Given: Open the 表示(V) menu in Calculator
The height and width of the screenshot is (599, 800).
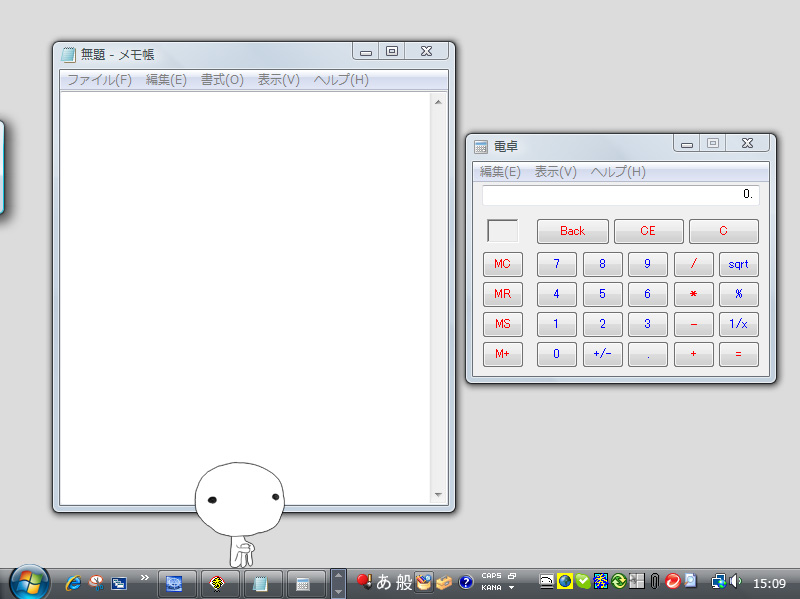Looking at the screenshot, I should coord(555,172).
